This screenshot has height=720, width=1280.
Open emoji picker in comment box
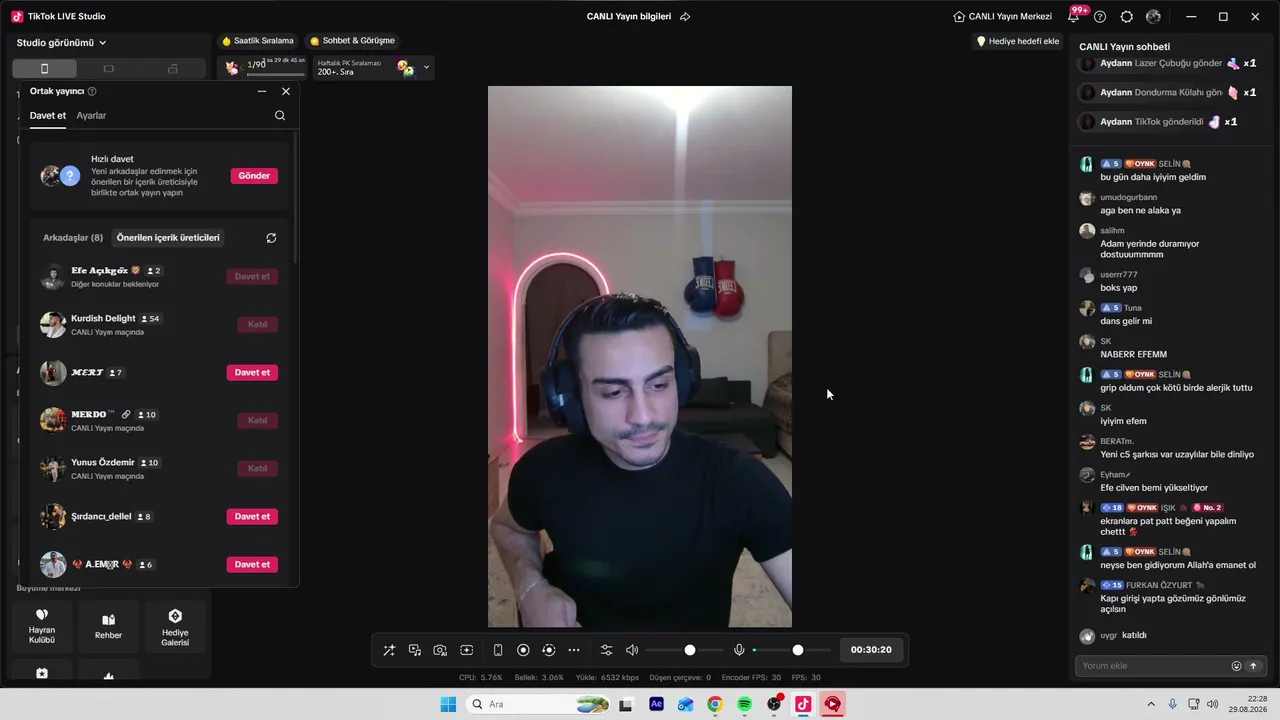pyautogui.click(x=1236, y=666)
